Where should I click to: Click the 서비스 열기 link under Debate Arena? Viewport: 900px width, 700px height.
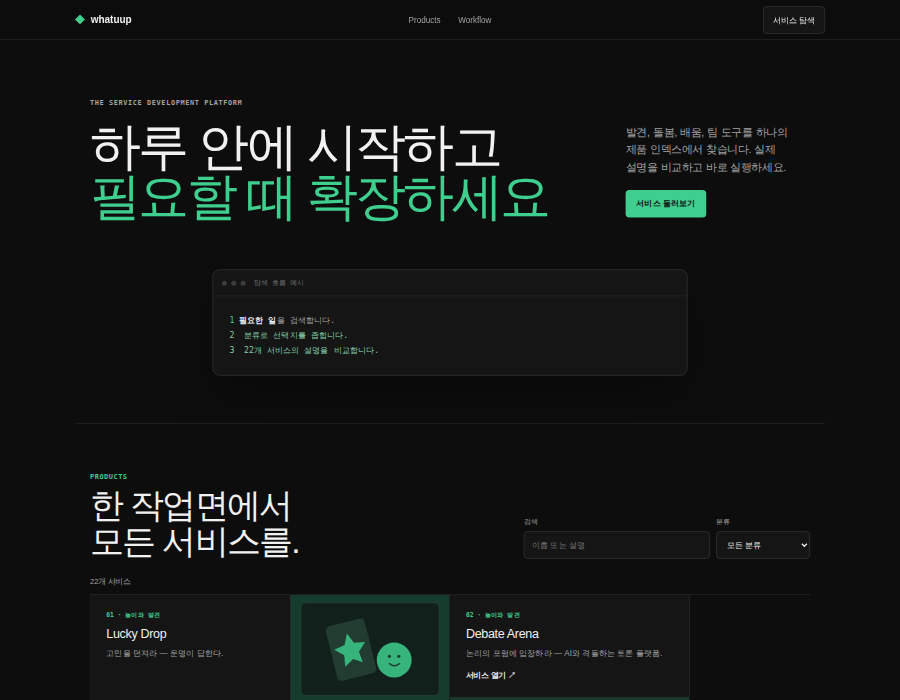490,675
